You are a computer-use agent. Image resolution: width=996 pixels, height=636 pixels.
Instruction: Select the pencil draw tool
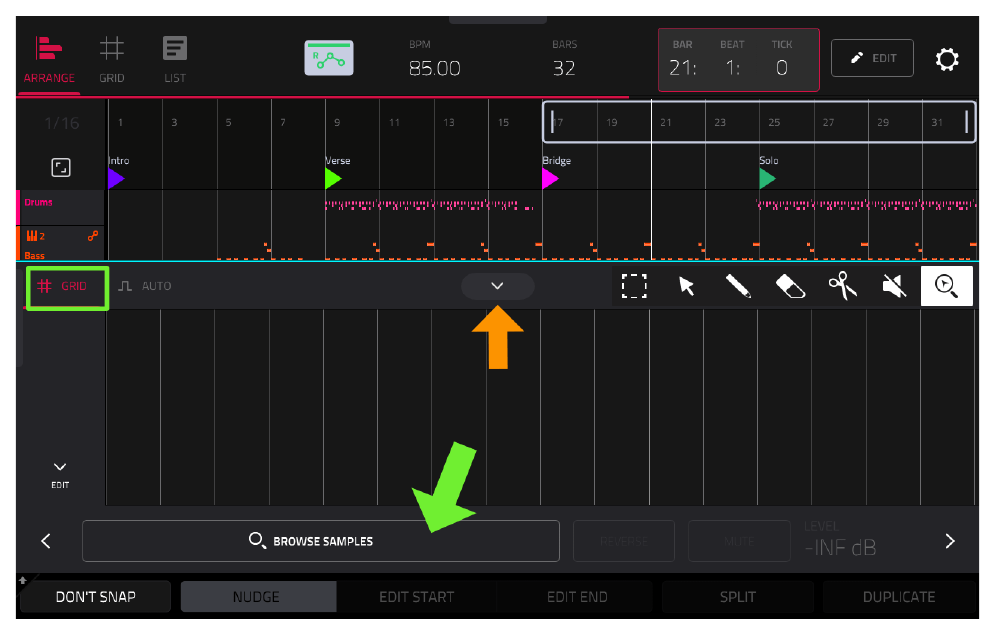(x=738, y=286)
